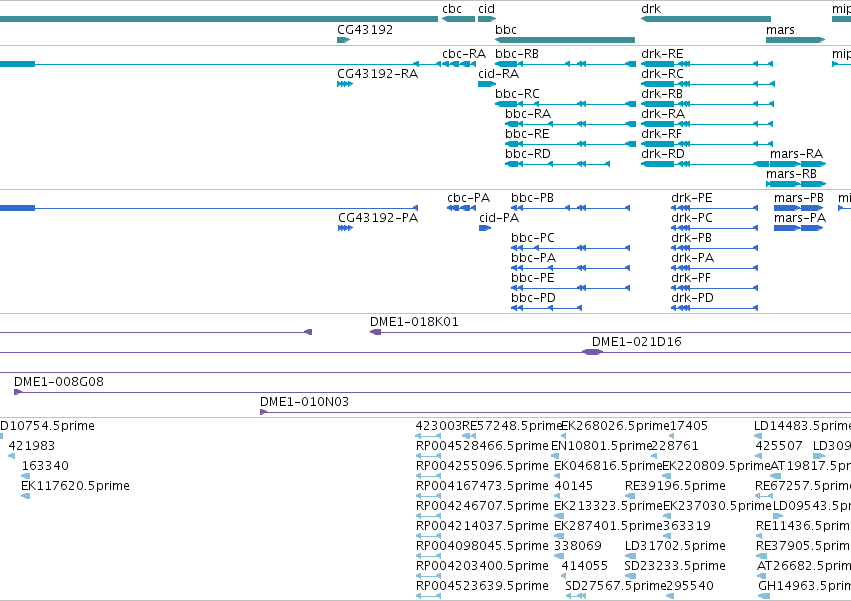
Task: Select bbc-RA transcript label
Action: coord(528,114)
